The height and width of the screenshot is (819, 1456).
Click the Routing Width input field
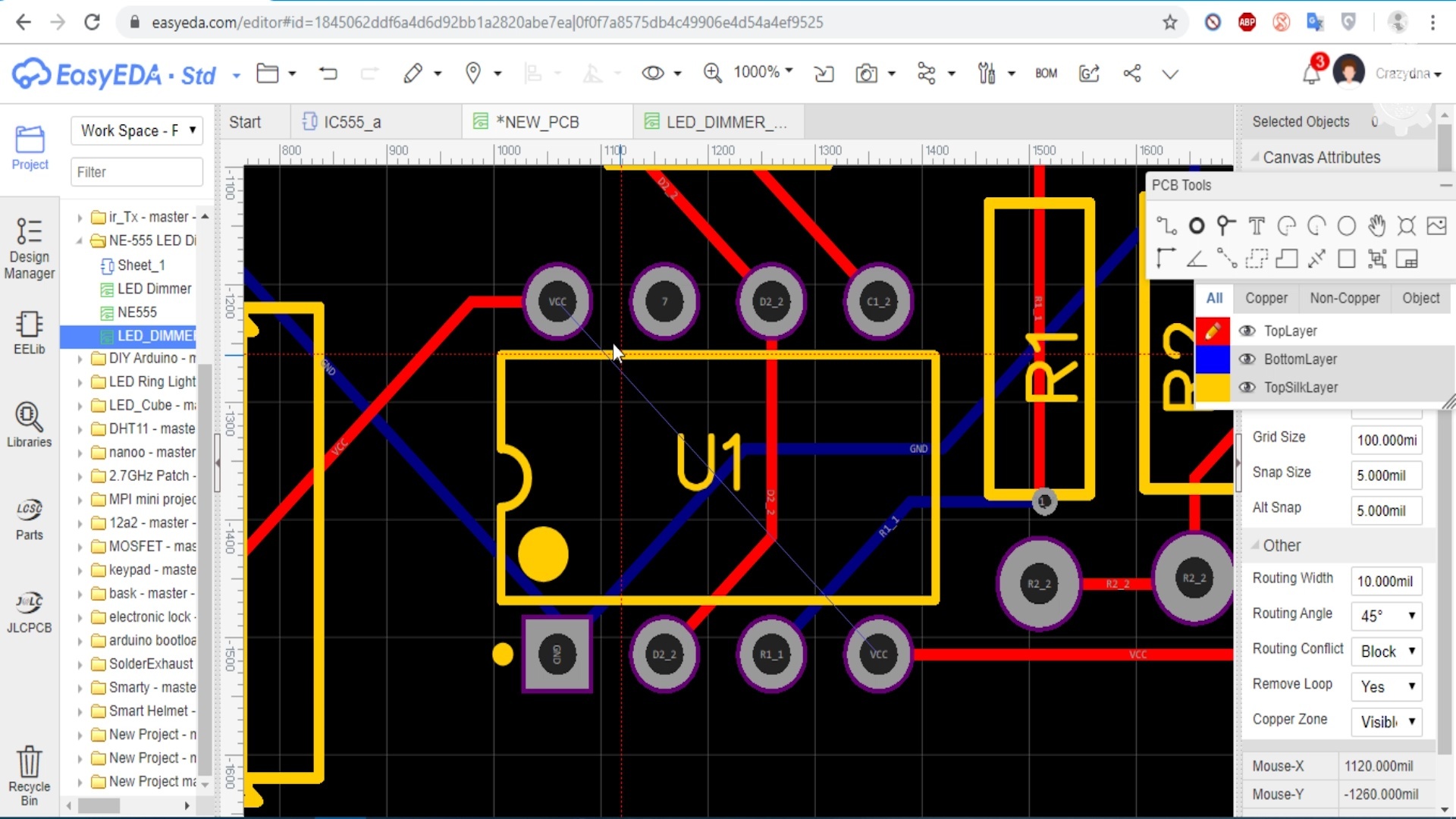tap(1386, 581)
